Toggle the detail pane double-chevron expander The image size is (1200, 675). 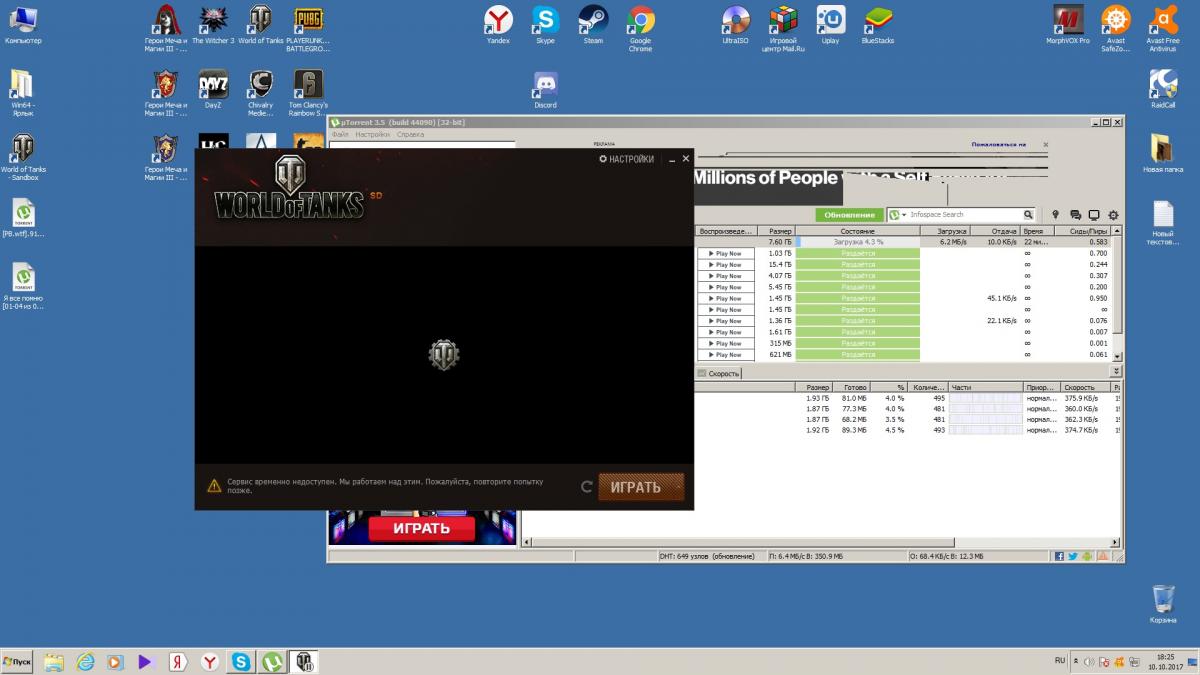pos(1116,372)
